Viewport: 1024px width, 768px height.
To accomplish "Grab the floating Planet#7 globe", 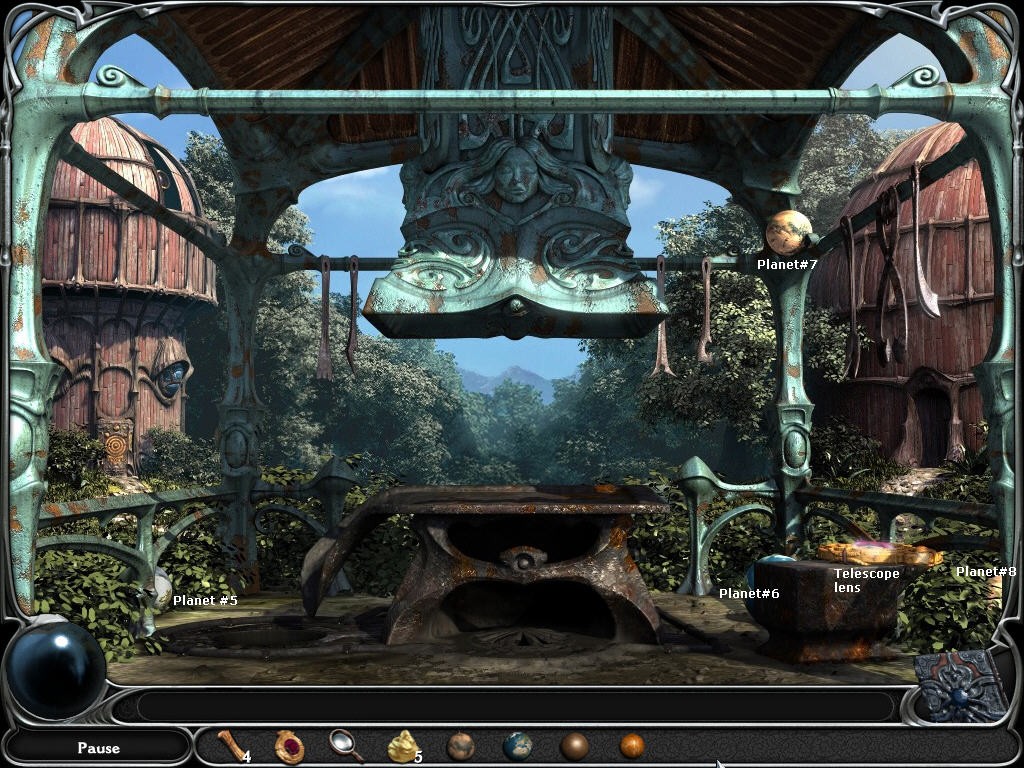I will pos(786,233).
